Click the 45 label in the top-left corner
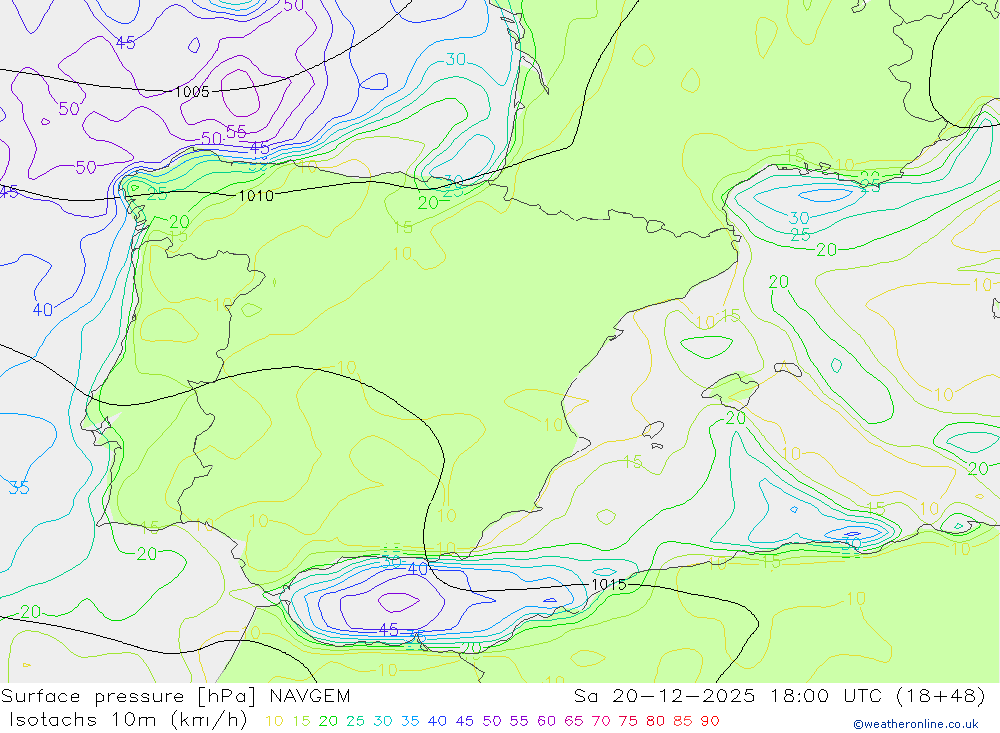This screenshot has height=733, width=1000. 126,43
